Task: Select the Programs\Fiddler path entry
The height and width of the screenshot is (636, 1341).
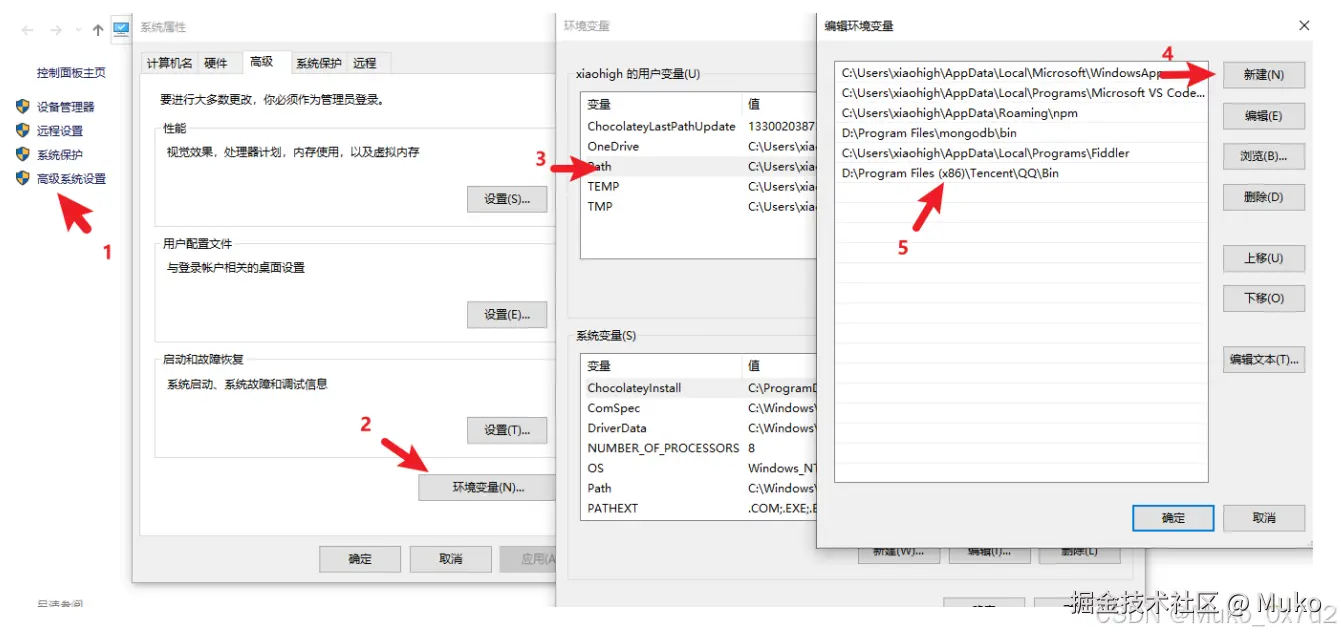Action: pyautogui.click(x=1021, y=153)
